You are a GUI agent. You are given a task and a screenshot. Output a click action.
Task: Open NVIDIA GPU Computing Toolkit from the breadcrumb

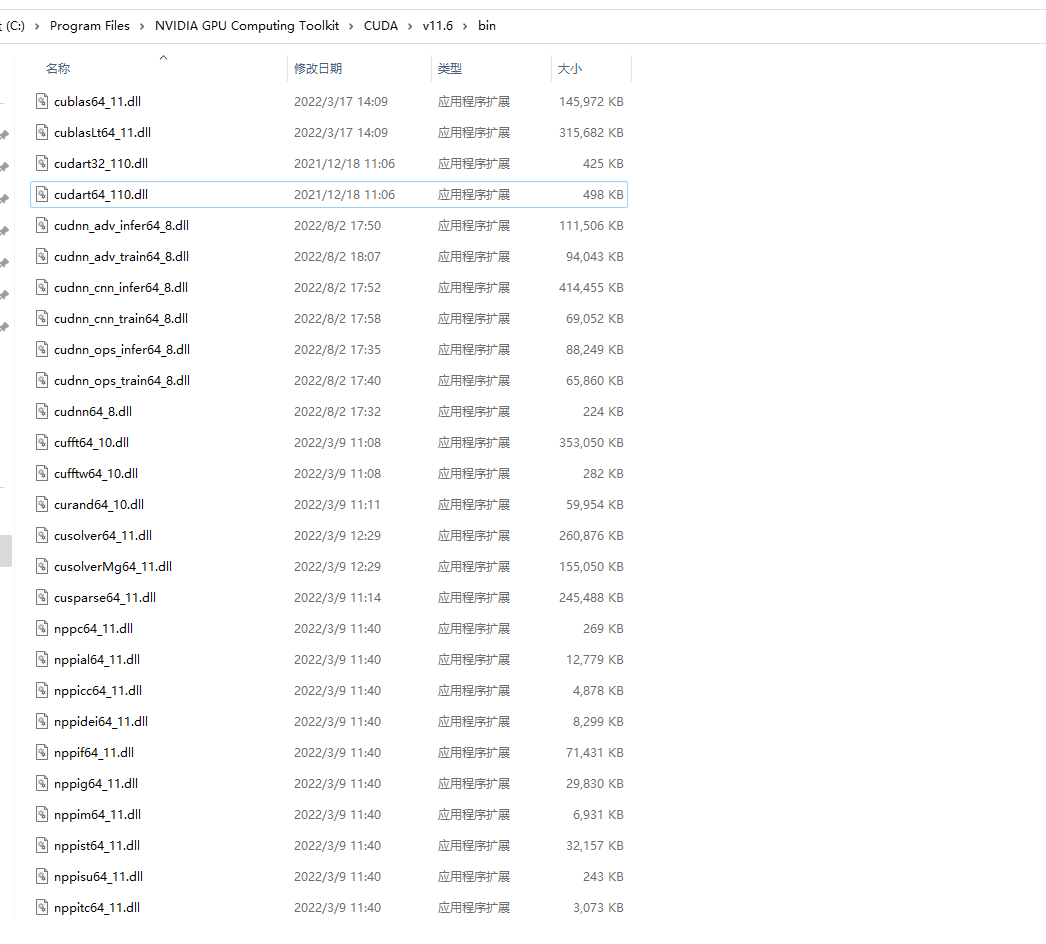tap(247, 25)
